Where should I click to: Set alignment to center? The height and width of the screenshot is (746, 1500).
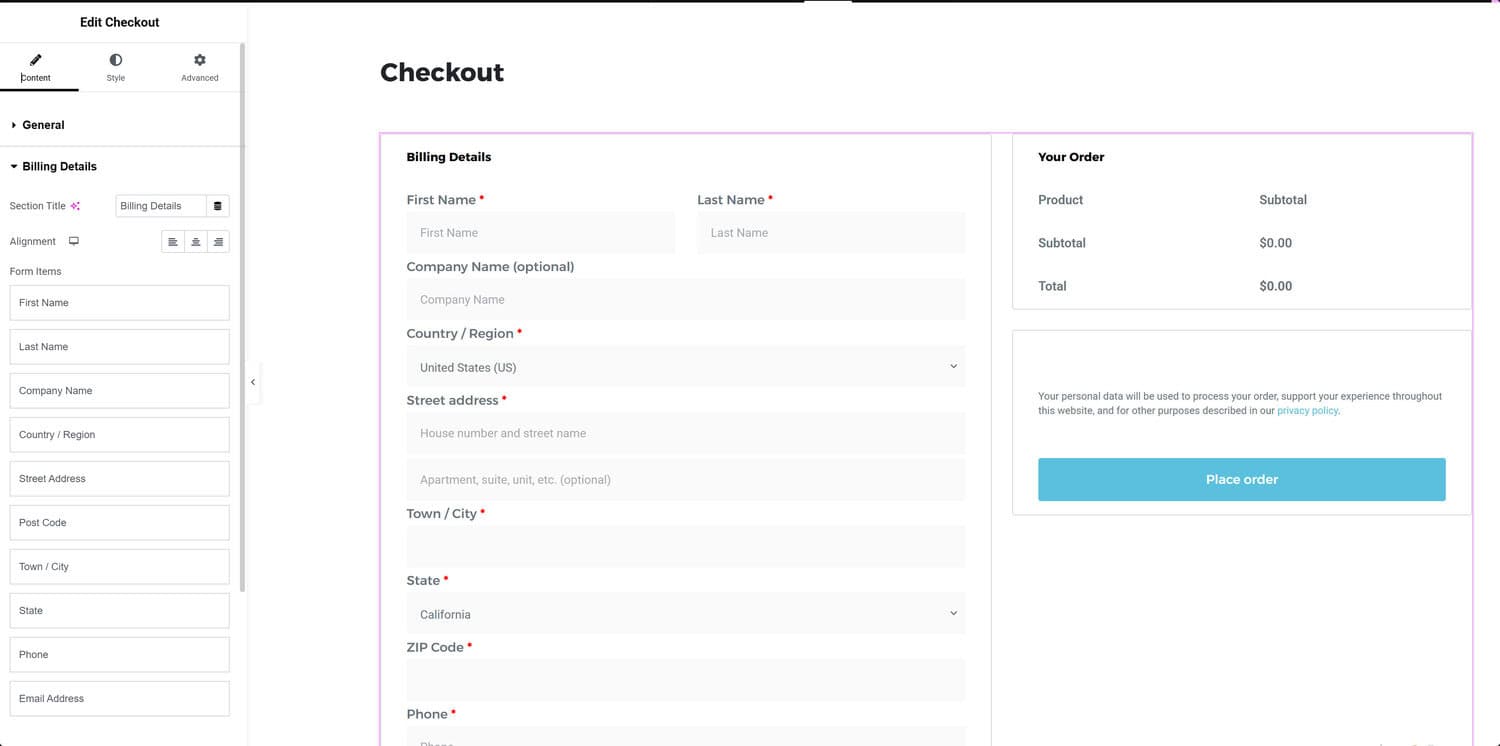196,242
